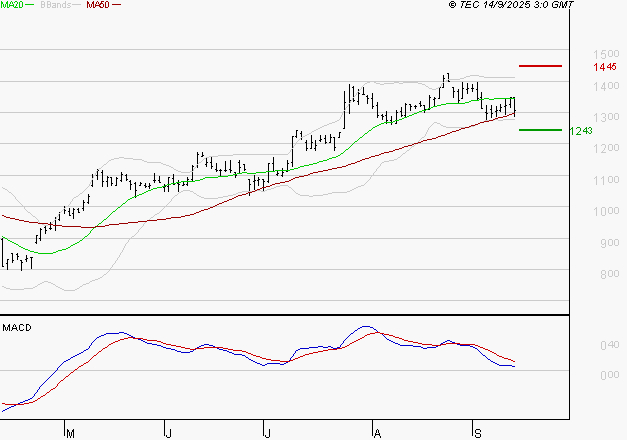Click the TEC copyright timestamp text
This screenshot has height=440, width=627.
click(x=511, y=5)
